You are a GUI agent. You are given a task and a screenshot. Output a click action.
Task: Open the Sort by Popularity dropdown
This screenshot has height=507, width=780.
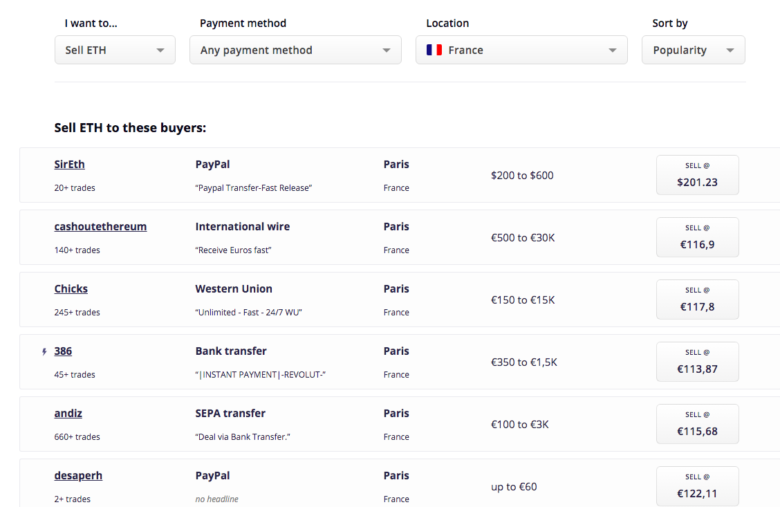[693, 50]
